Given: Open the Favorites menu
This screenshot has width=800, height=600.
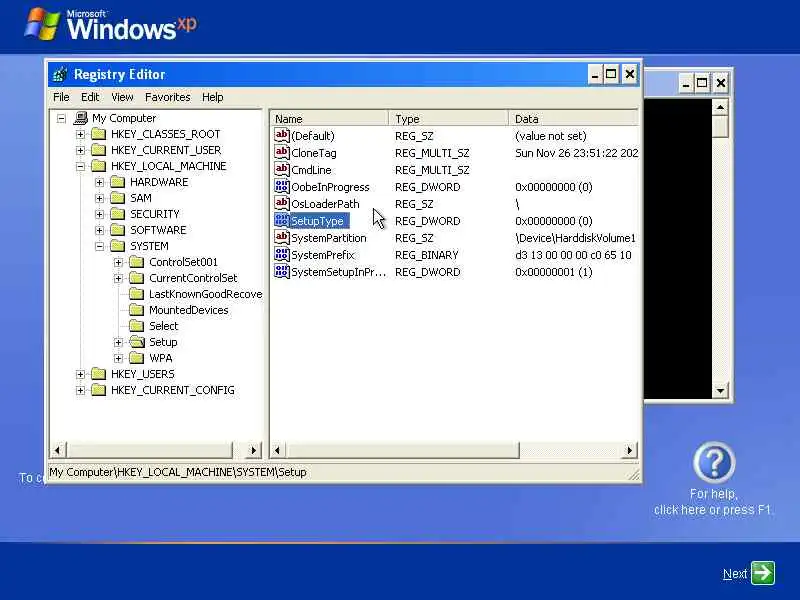Looking at the screenshot, I should pyautogui.click(x=167, y=97).
